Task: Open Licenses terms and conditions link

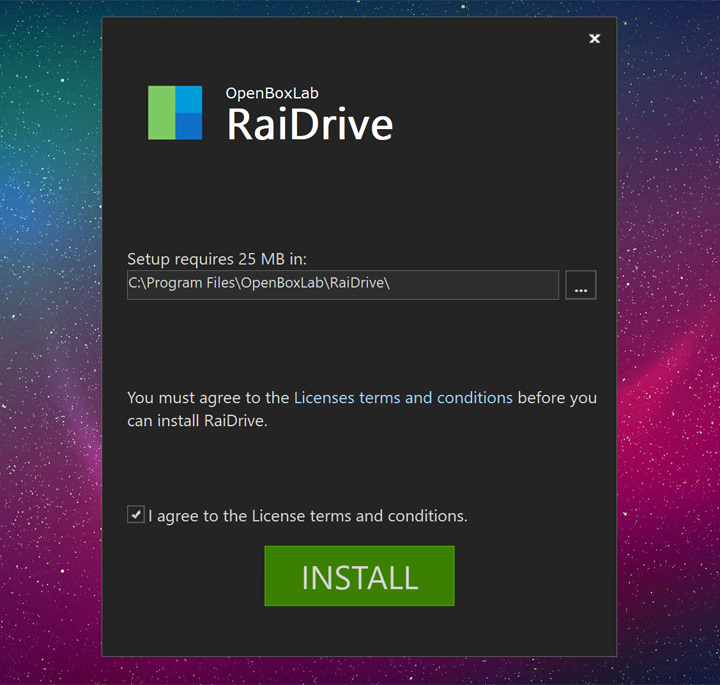Action: pos(403,398)
